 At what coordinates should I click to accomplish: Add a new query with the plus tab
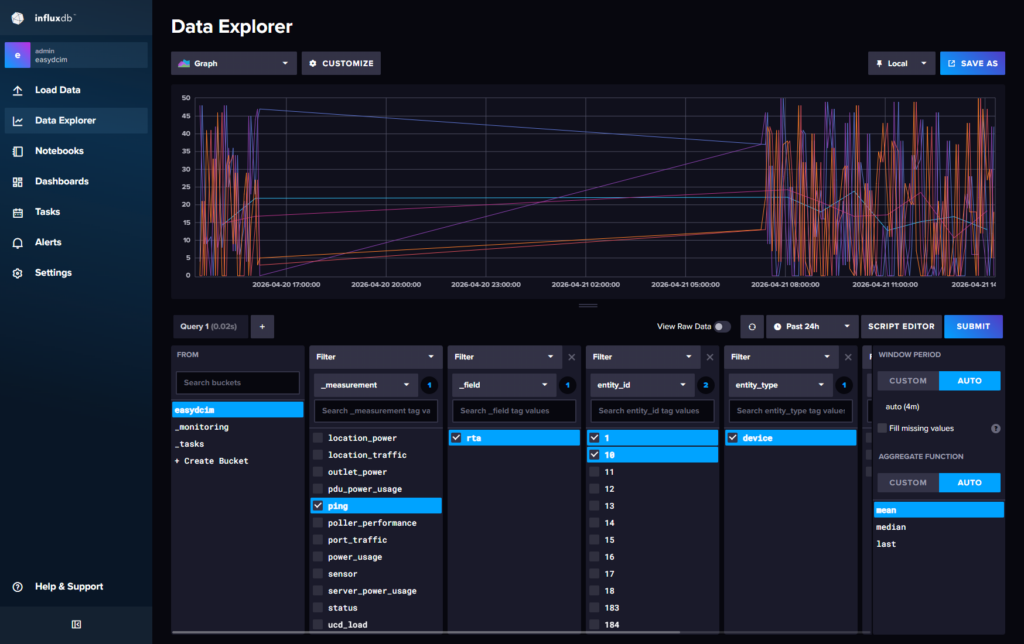(262, 326)
